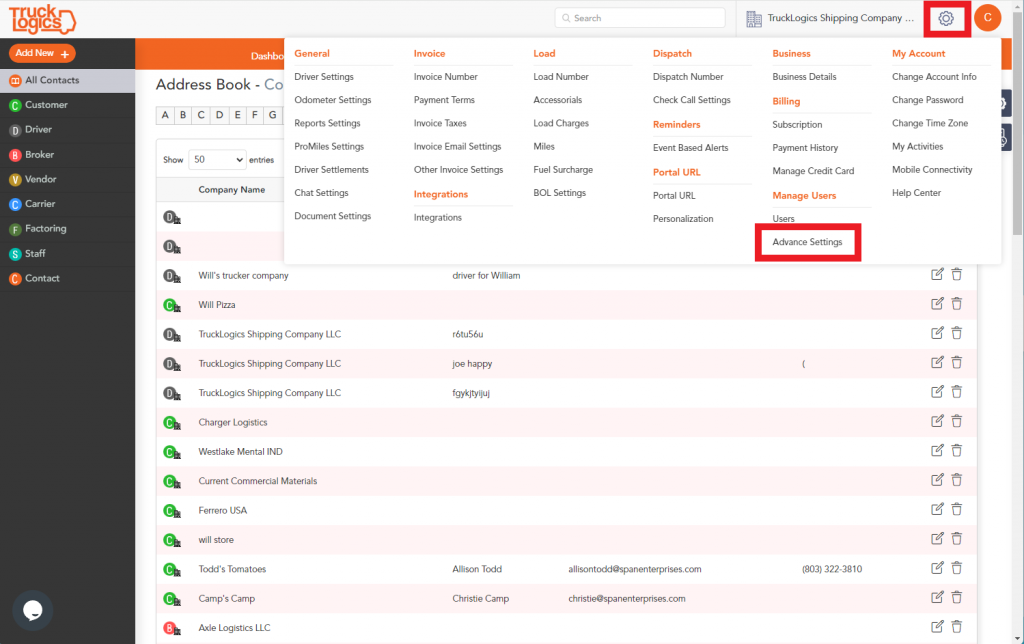The width and height of the screenshot is (1024, 644).
Task: Open Odometer Settings
Action: [332, 100]
